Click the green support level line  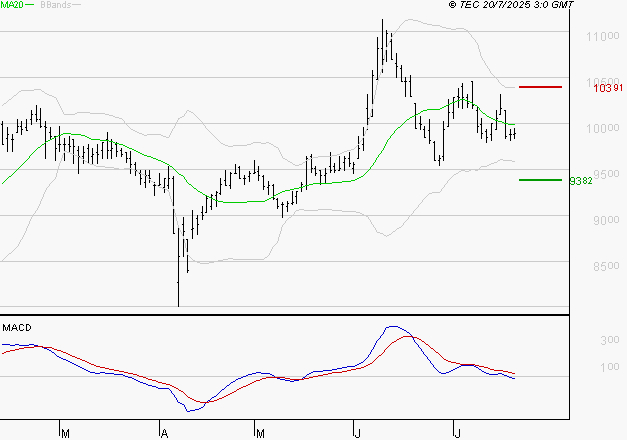tap(540, 180)
